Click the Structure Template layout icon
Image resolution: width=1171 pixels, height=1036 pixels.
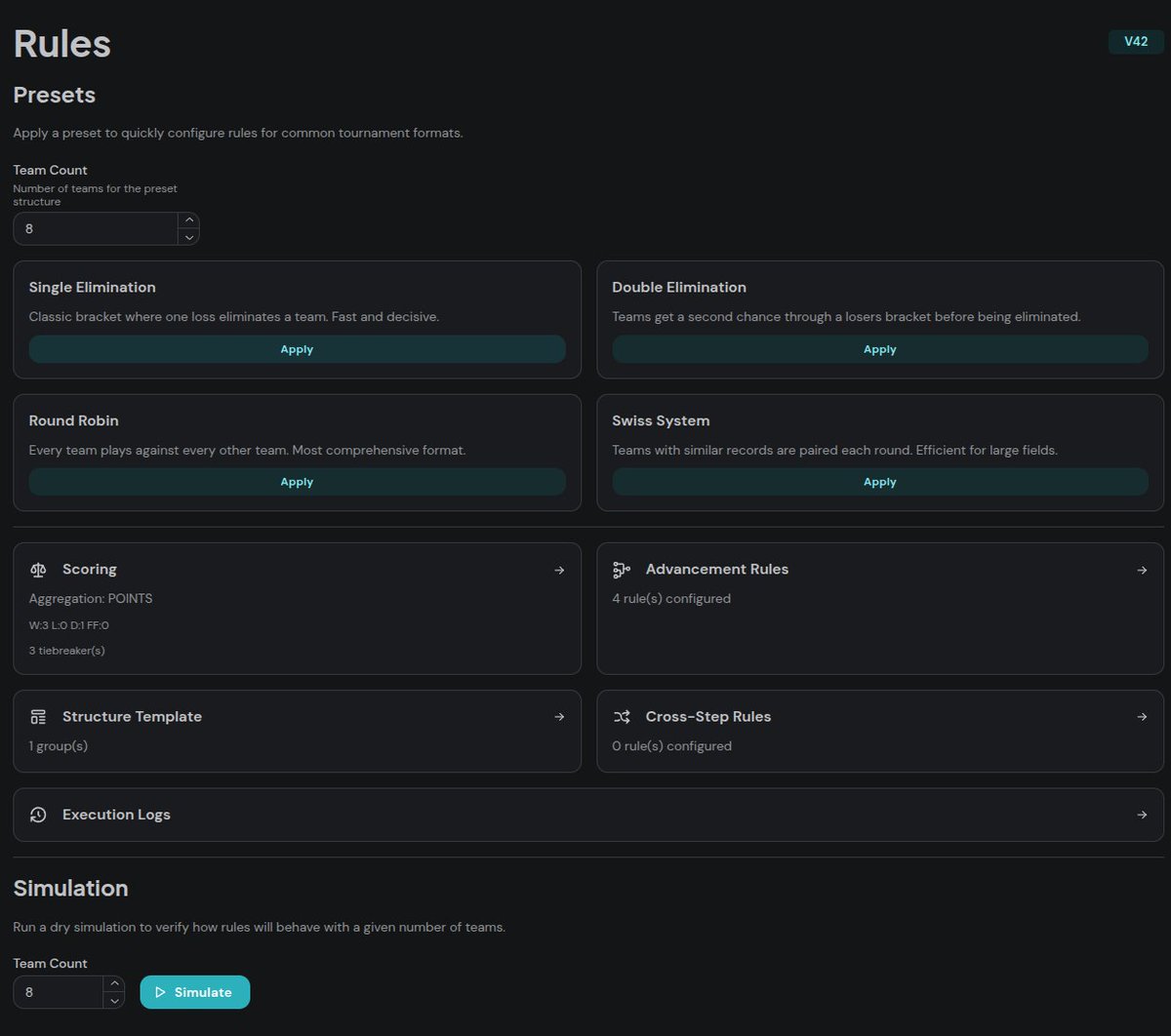click(38, 717)
